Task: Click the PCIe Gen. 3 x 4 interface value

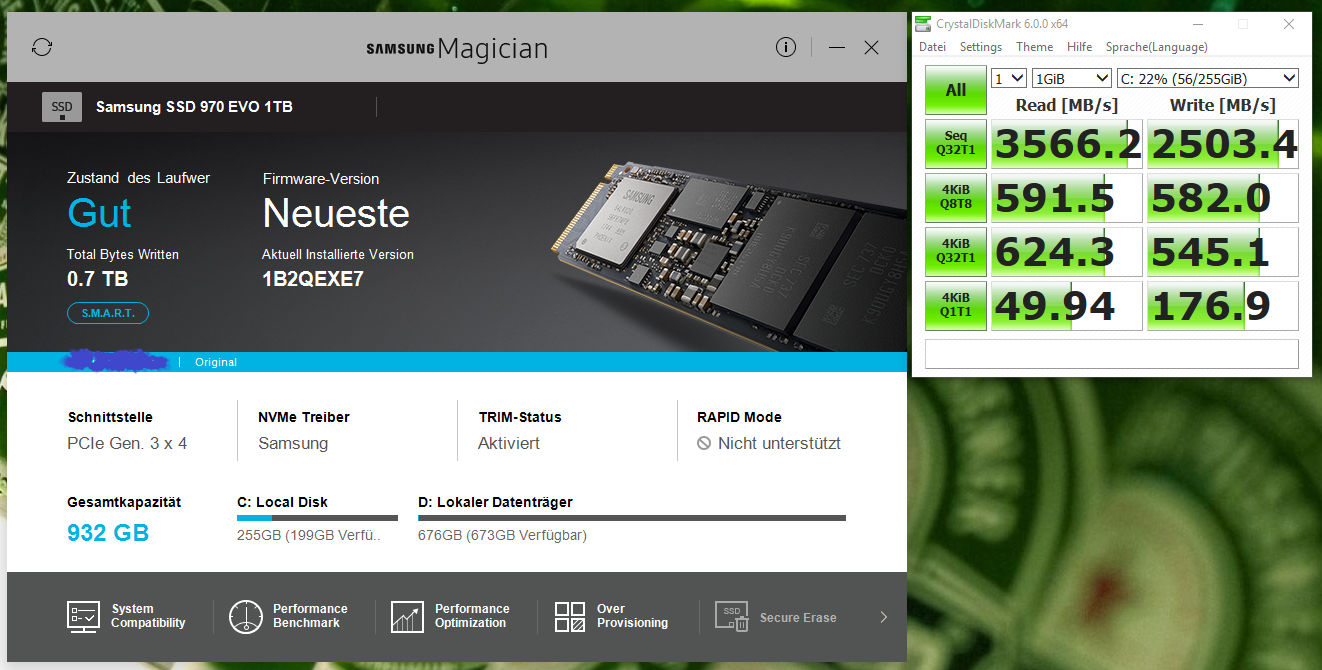Action: tap(127, 443)
